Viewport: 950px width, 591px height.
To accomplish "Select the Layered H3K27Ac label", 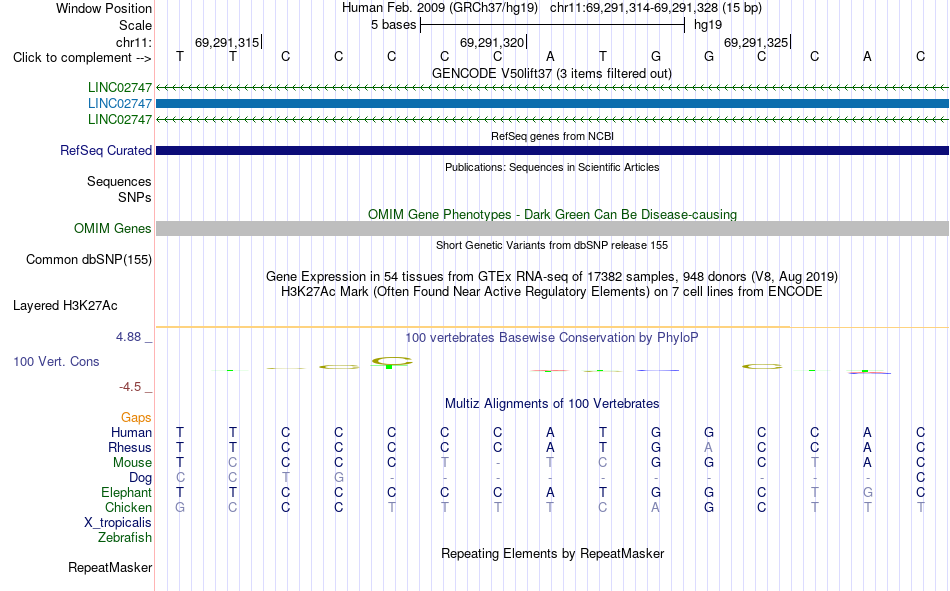I will 65,306.
